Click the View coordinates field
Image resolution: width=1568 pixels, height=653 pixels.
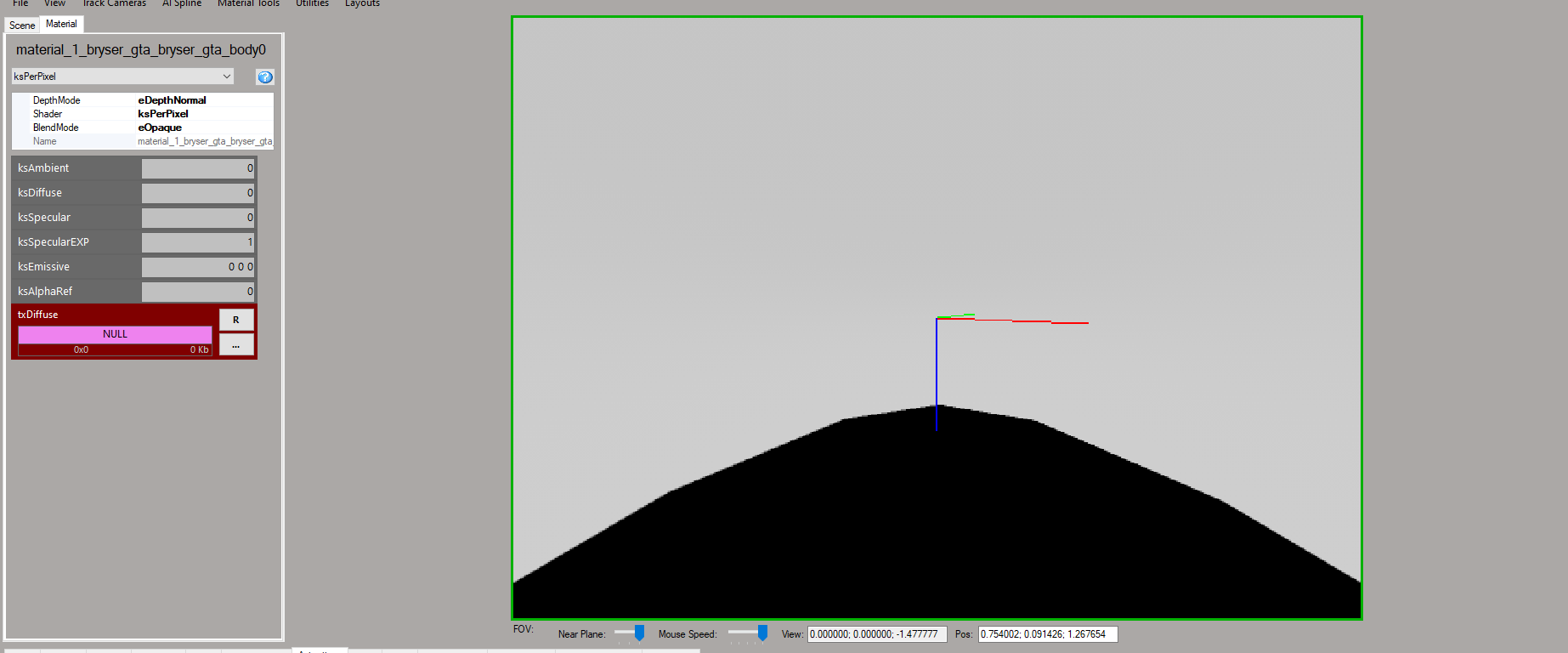(876, 634)
